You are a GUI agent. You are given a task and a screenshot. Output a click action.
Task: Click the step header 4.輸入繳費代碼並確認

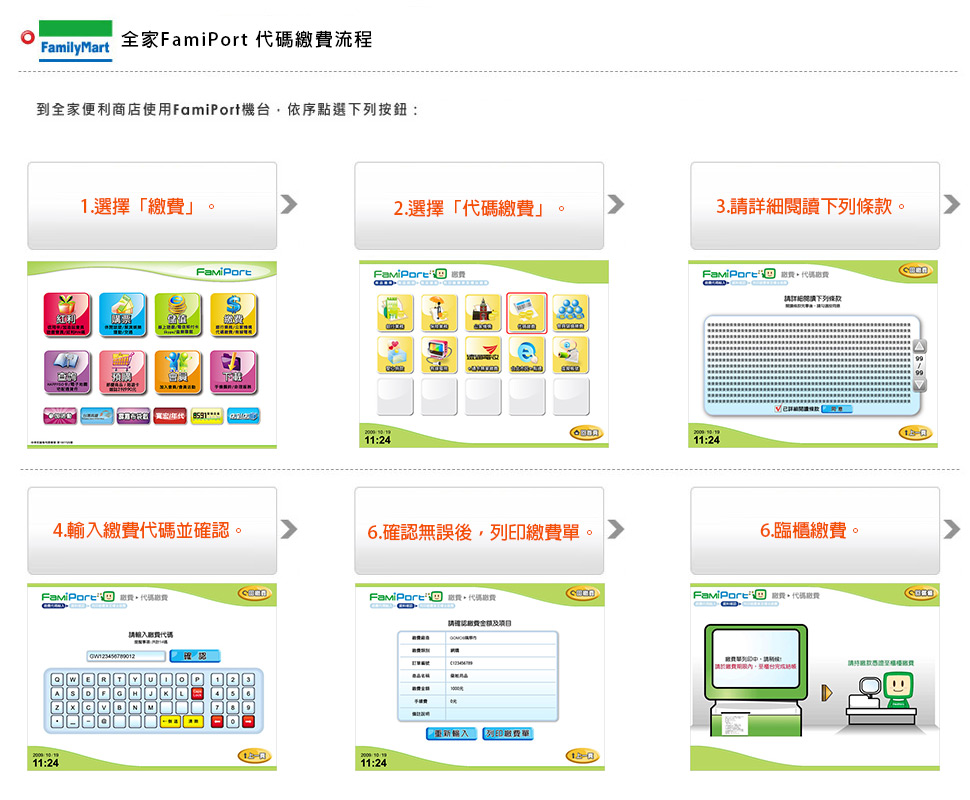coord(152,530)
